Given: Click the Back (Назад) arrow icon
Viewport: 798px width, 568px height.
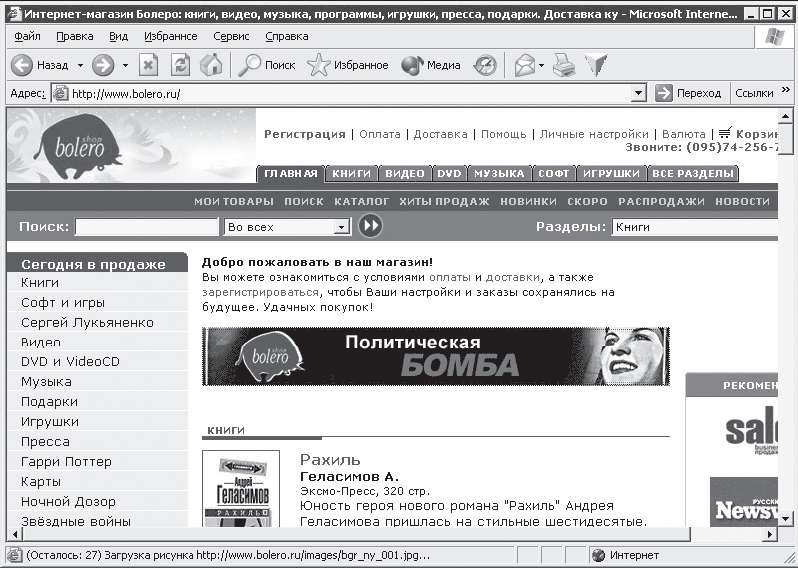Looking at the screenshot, I should 22,65.
